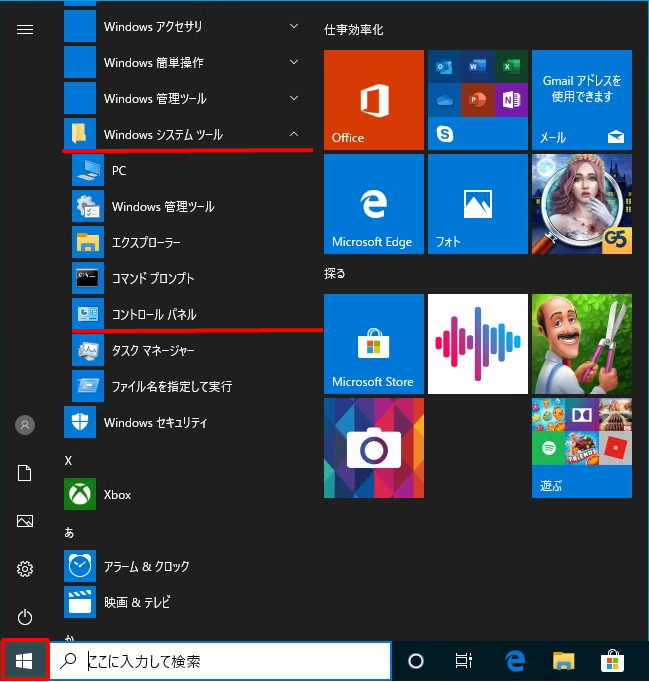Screen dimensions: 649x682
Task: Click the user account icon in sidebar
Action: tap(25, 425)
